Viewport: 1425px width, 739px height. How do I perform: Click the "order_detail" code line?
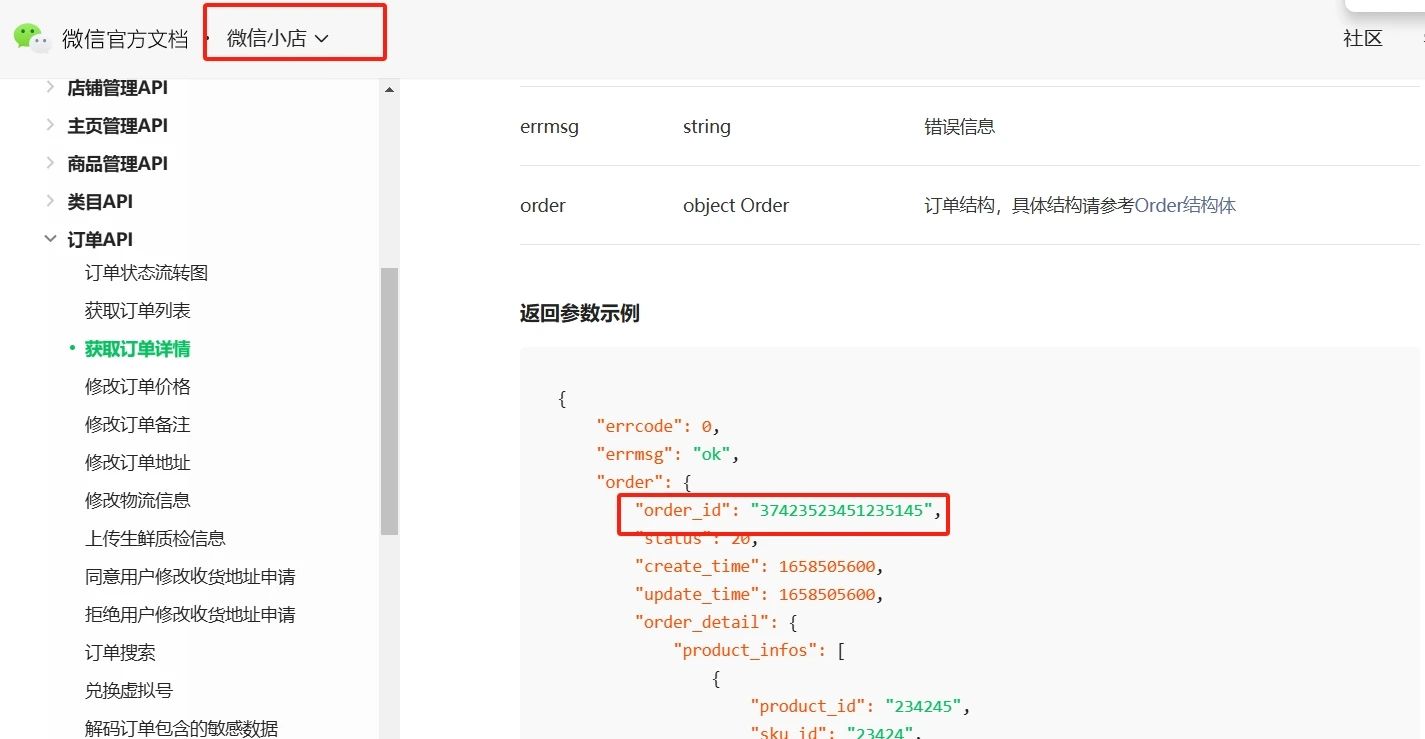[715, 623]
